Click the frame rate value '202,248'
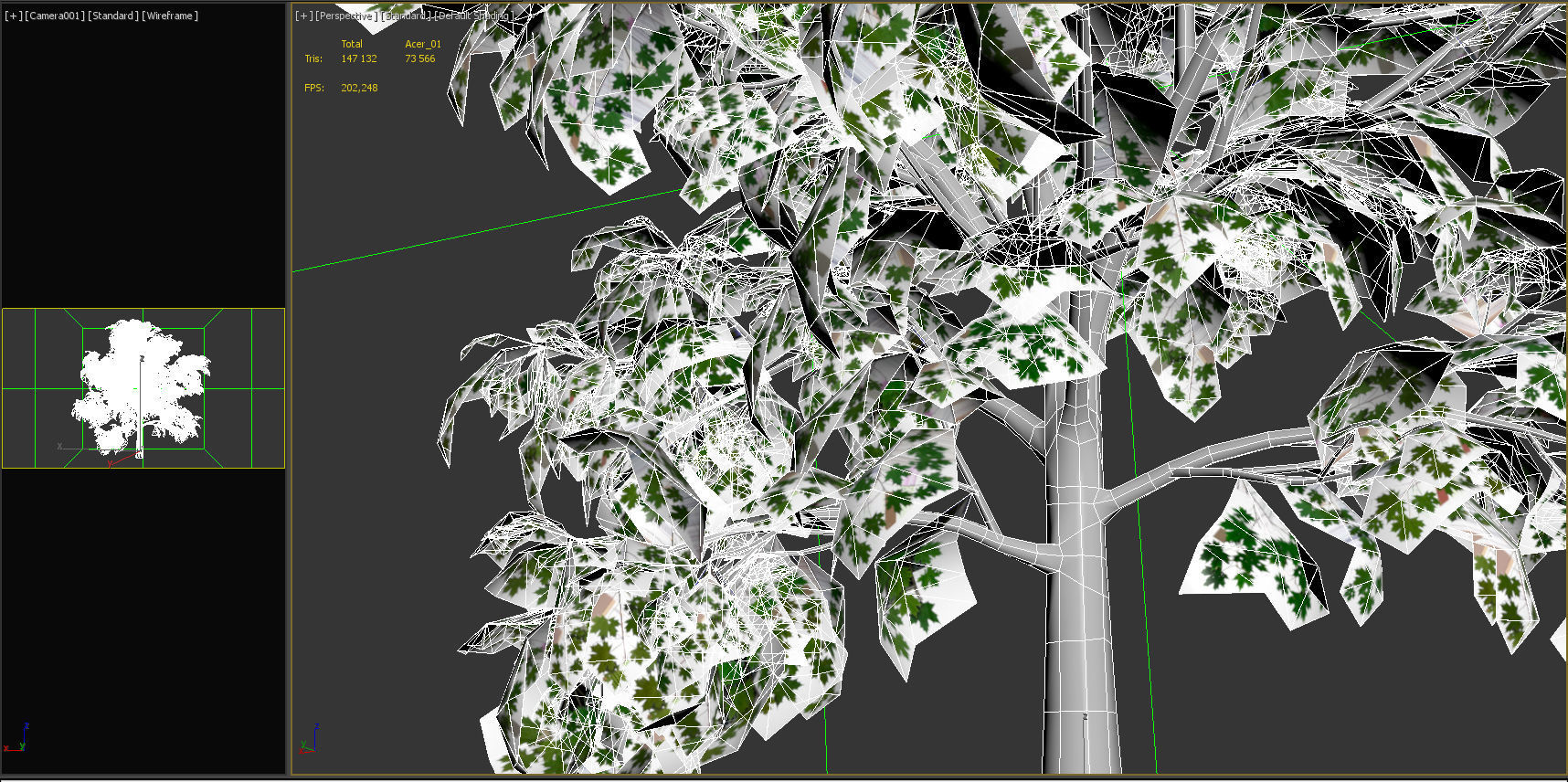The height and width of the screenshot is (782, 1568). click(359, 88)
